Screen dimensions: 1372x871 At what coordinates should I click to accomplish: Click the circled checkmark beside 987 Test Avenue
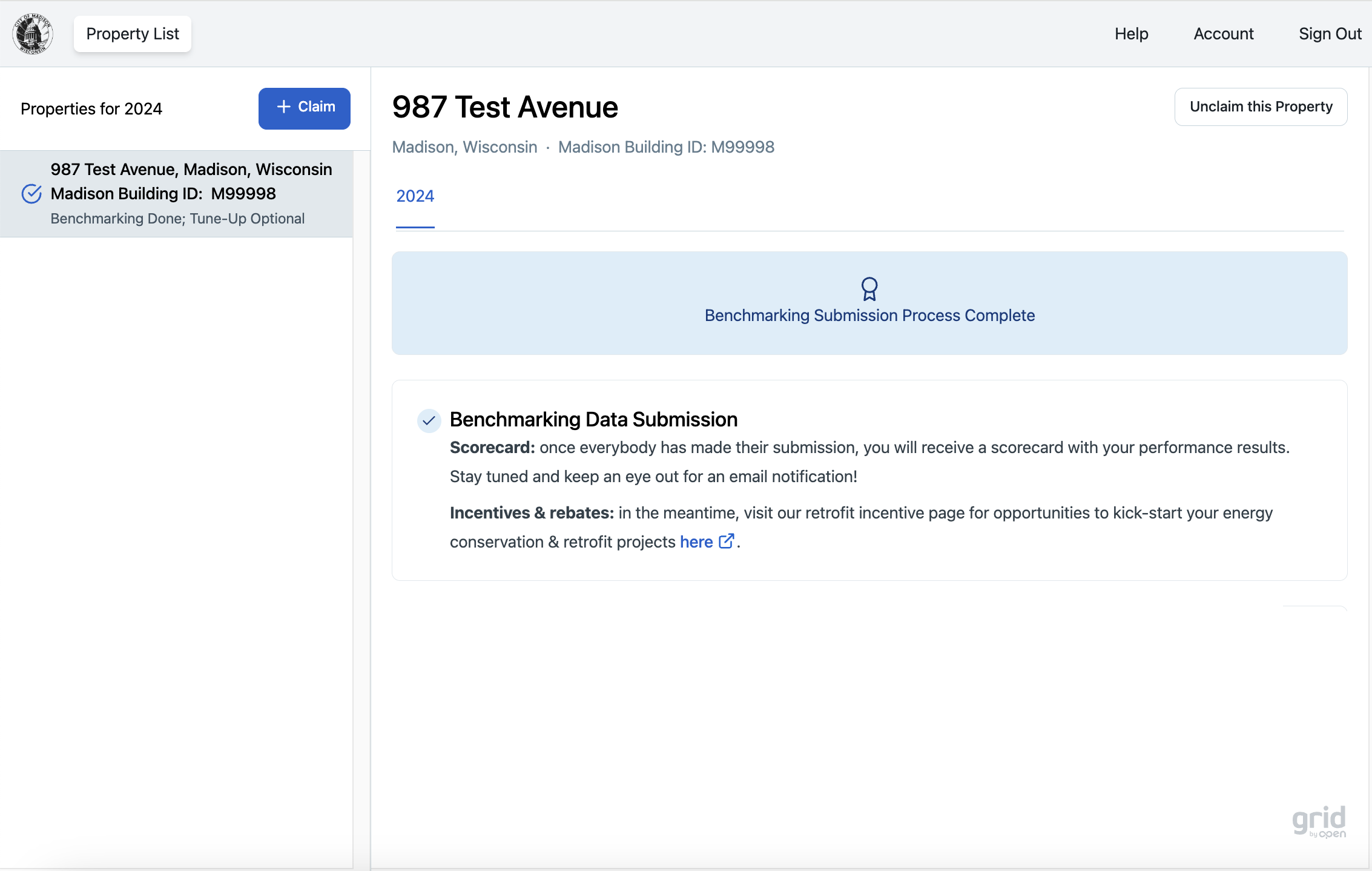click(x=31, y=194)
